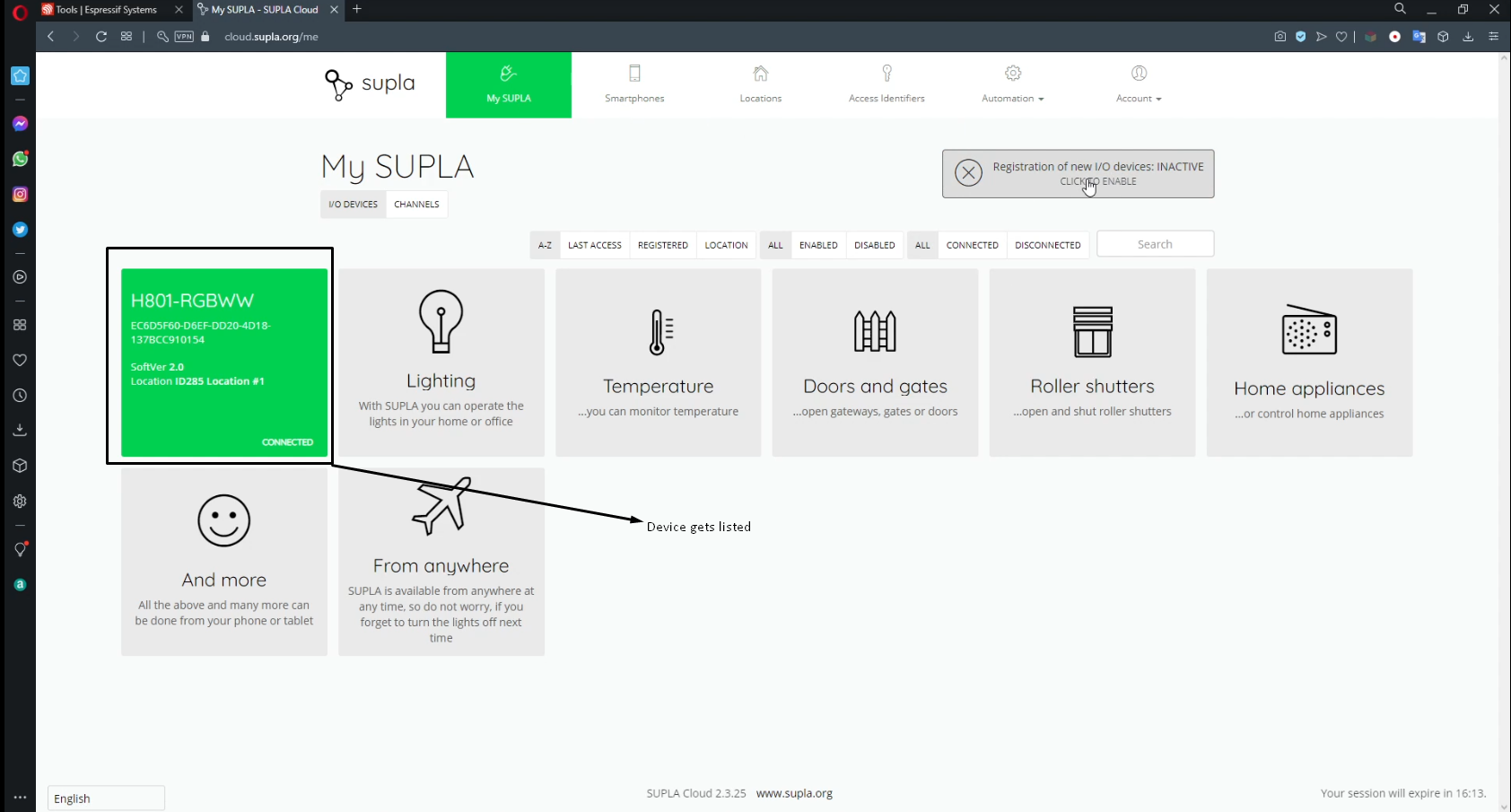Enable registration of new I/O devices
Viewport: 1511px width, 812px height.
1078,174
